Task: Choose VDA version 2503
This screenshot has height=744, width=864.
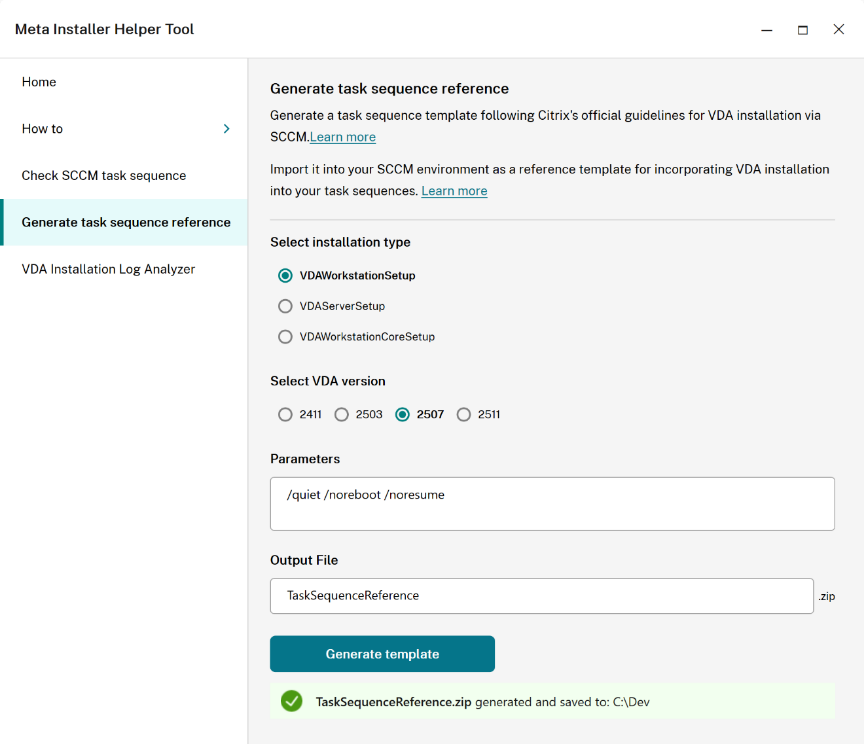Action: coord(342,414)
